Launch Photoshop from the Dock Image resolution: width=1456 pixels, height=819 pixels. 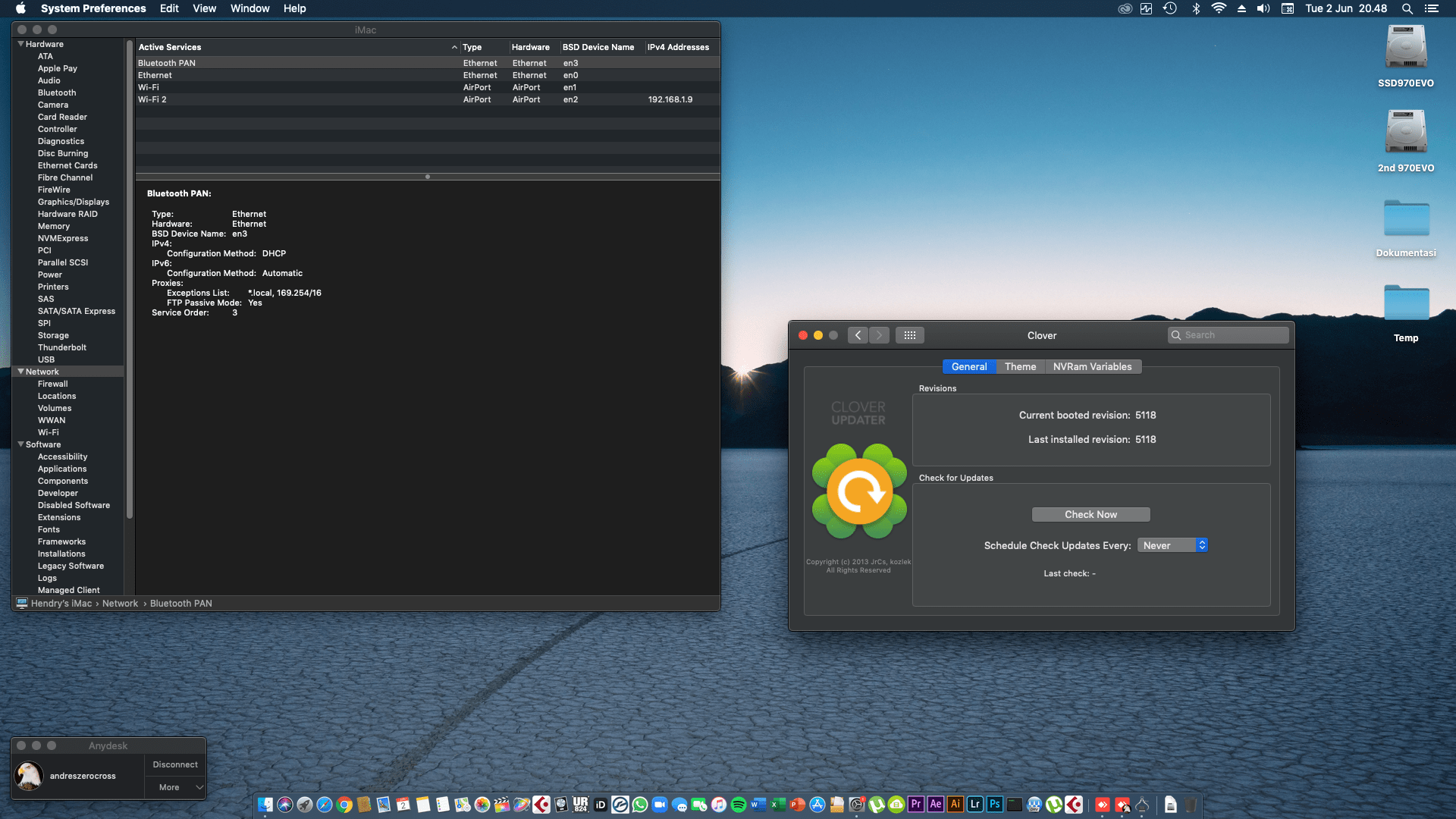994,804
